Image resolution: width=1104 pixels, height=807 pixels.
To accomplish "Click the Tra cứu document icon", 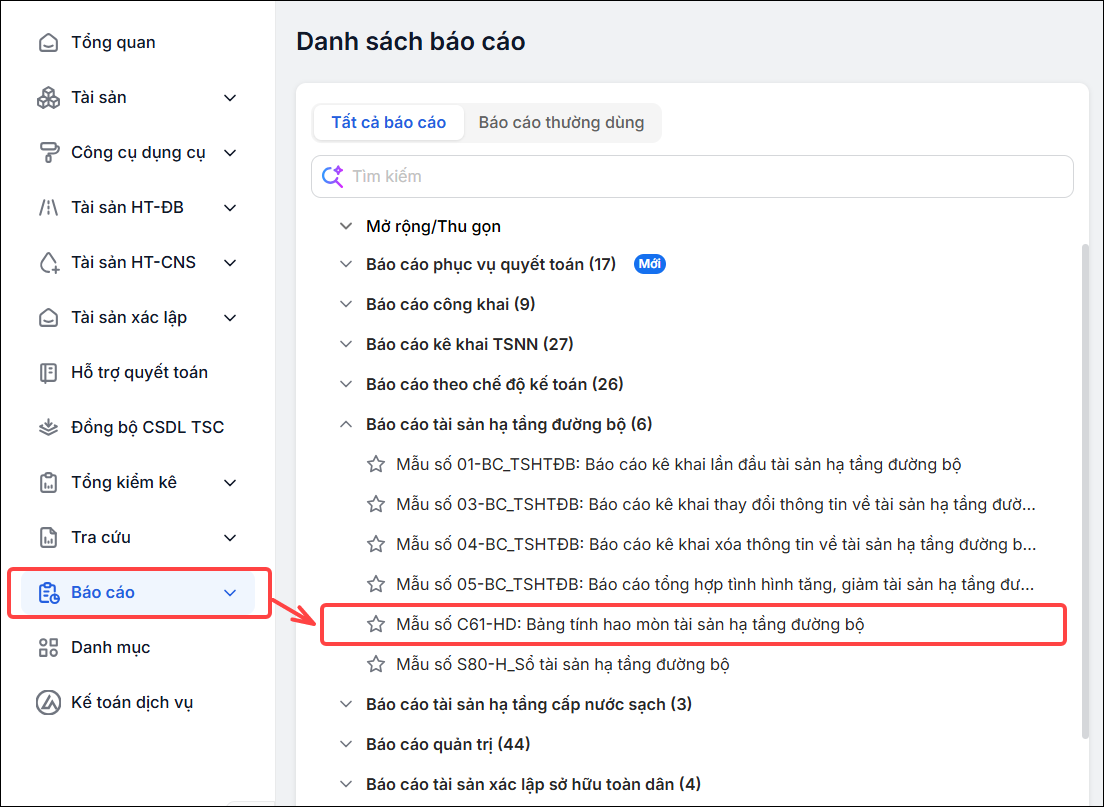I will click(x=48, y=537).
